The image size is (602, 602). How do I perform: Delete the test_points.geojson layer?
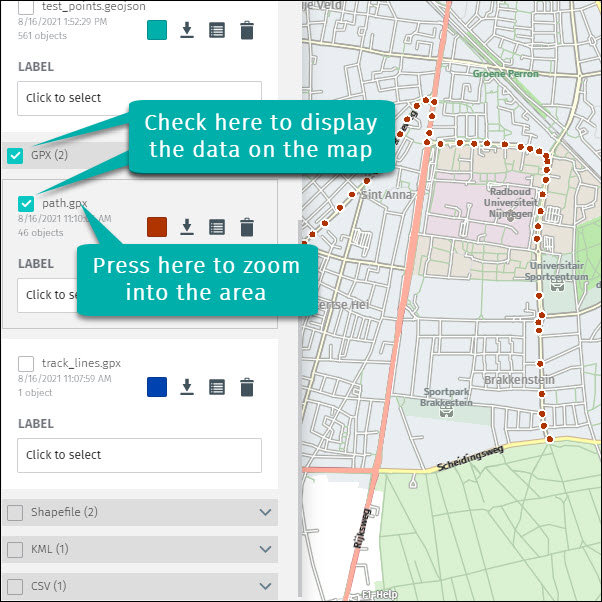point(247,30)
